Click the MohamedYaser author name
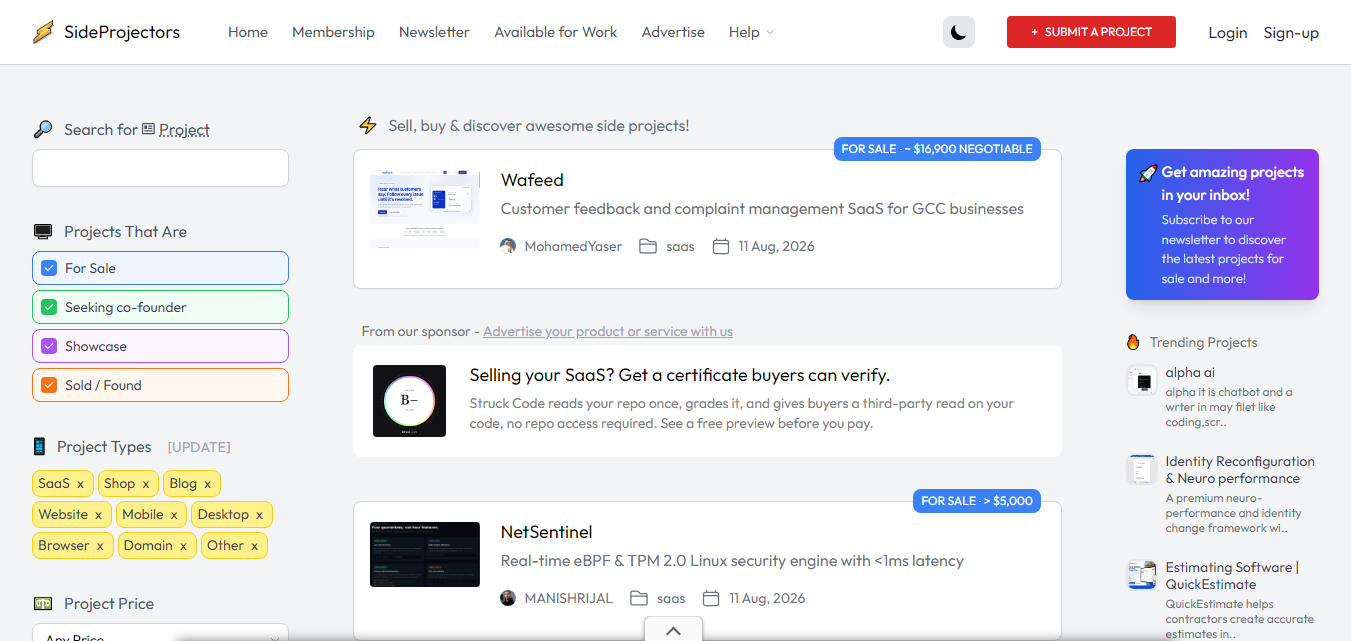Image resolution: width=1351 pixels, height=641 pixels. 573,246
